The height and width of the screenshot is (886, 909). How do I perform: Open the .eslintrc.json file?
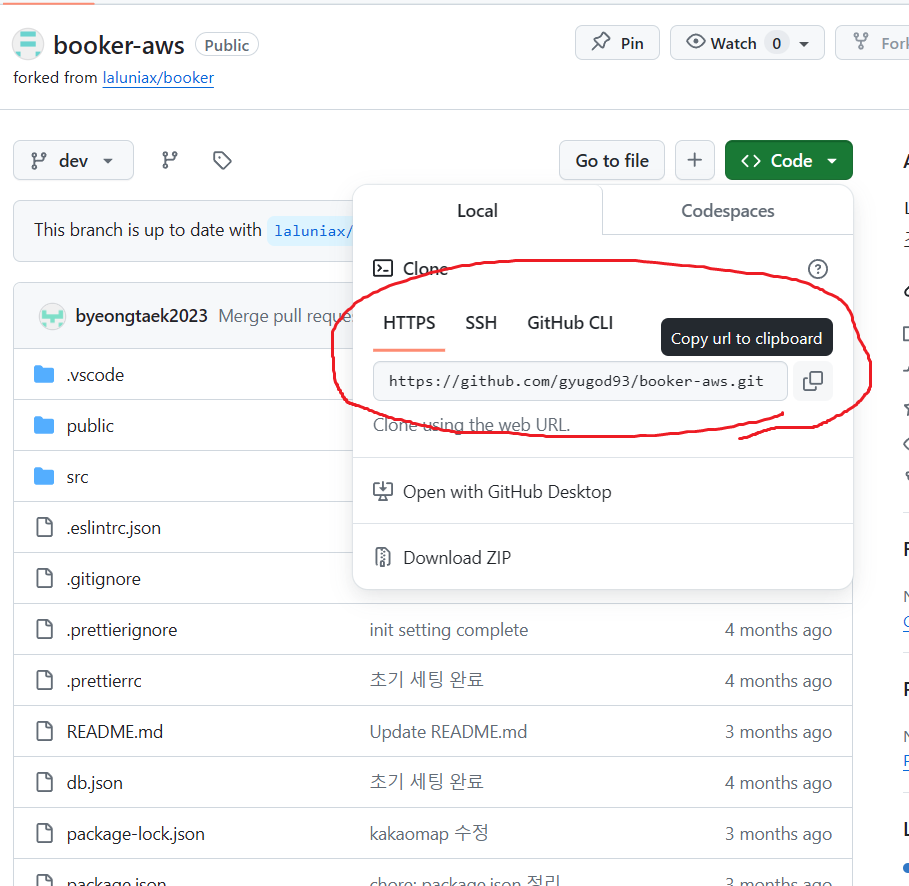[x=114, y=528]
